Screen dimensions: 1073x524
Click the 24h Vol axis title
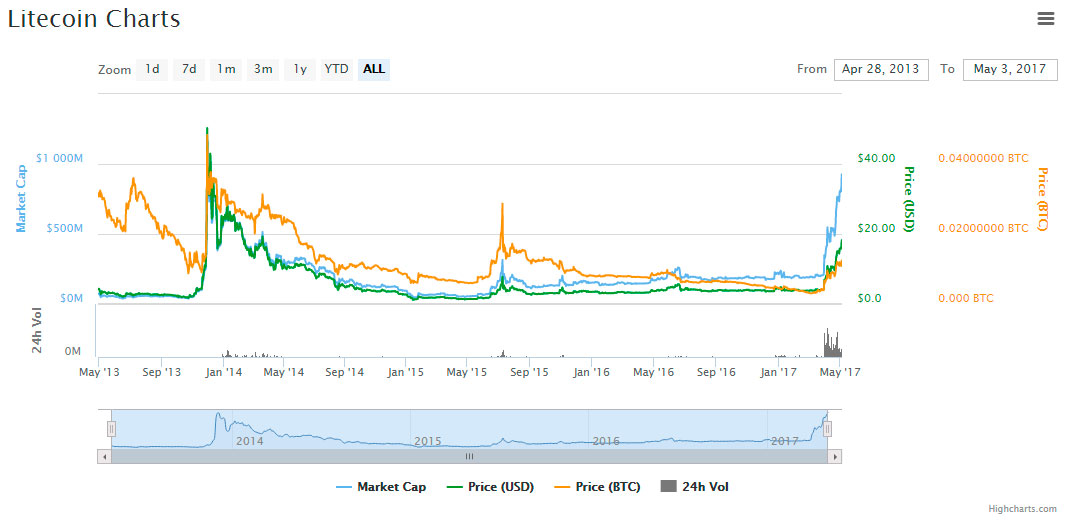[38, 332]
